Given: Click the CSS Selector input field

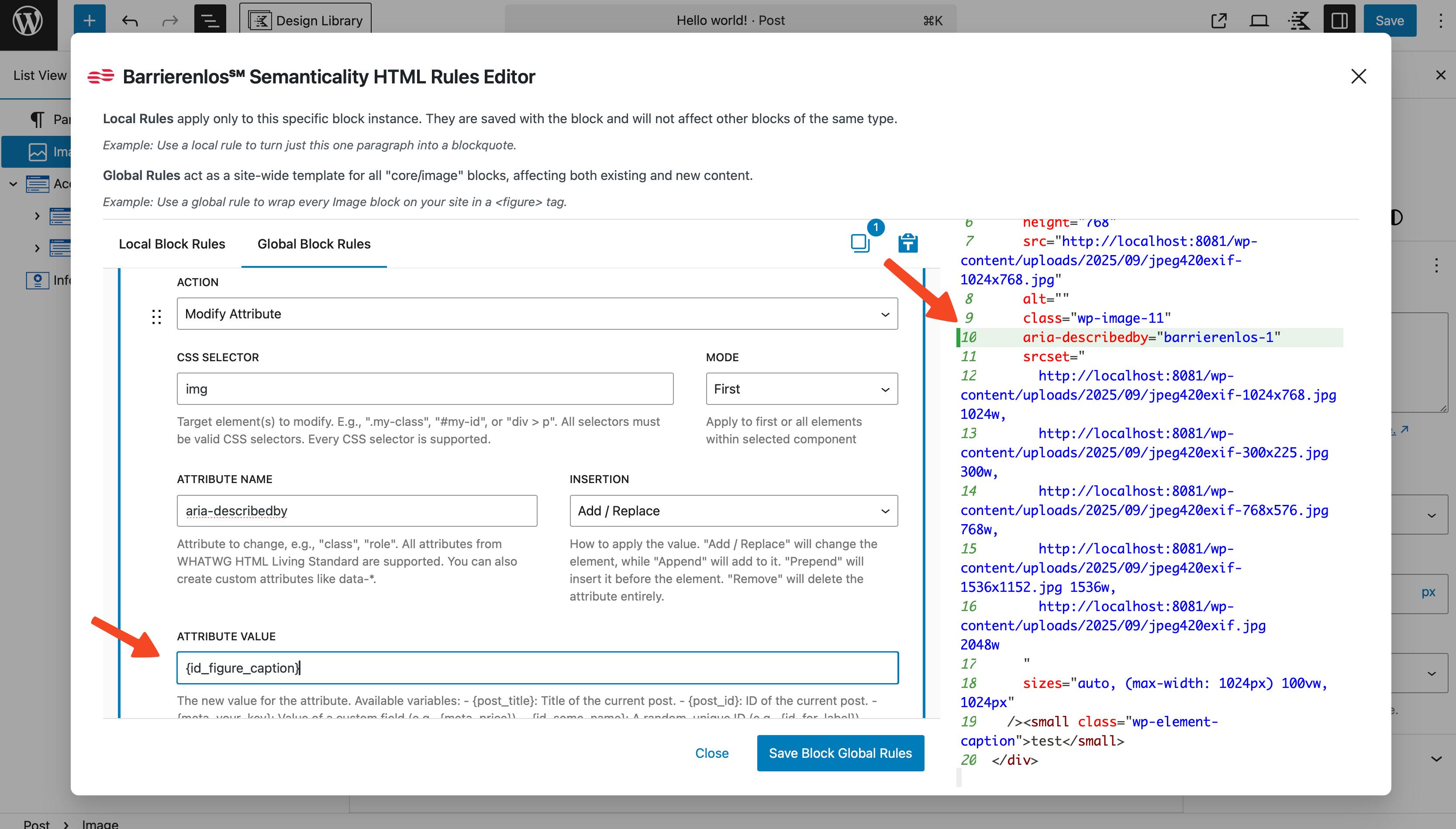Looking at the screenshot, I should click(424, 389).
